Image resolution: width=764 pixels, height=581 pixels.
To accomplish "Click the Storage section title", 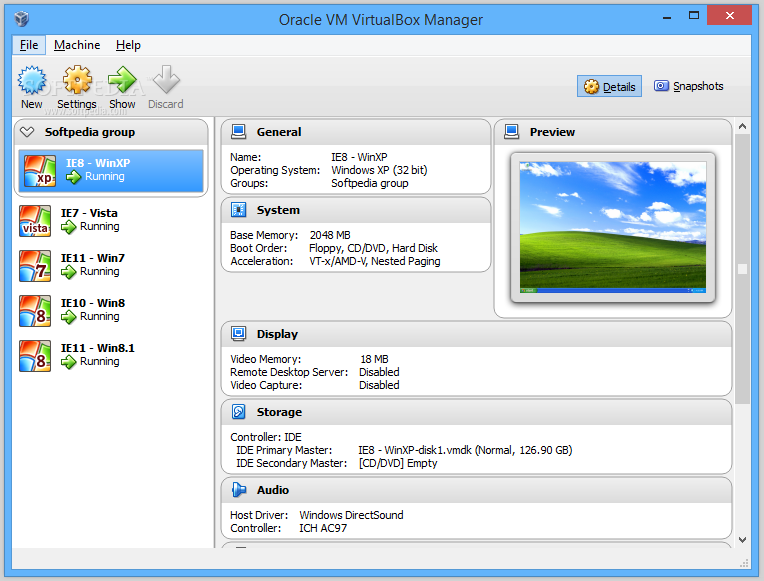I will click(279, 412).
